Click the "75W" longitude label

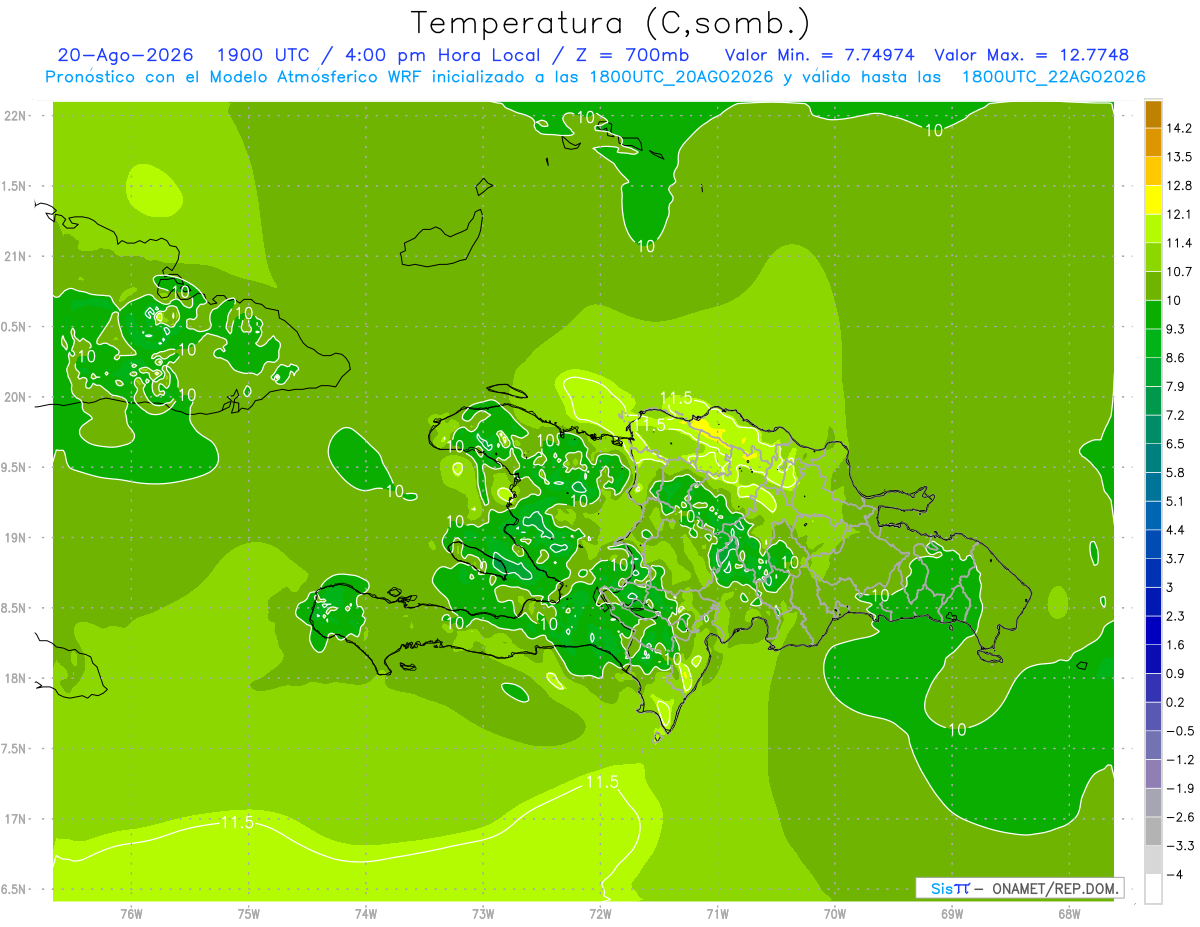click(249, 914)
